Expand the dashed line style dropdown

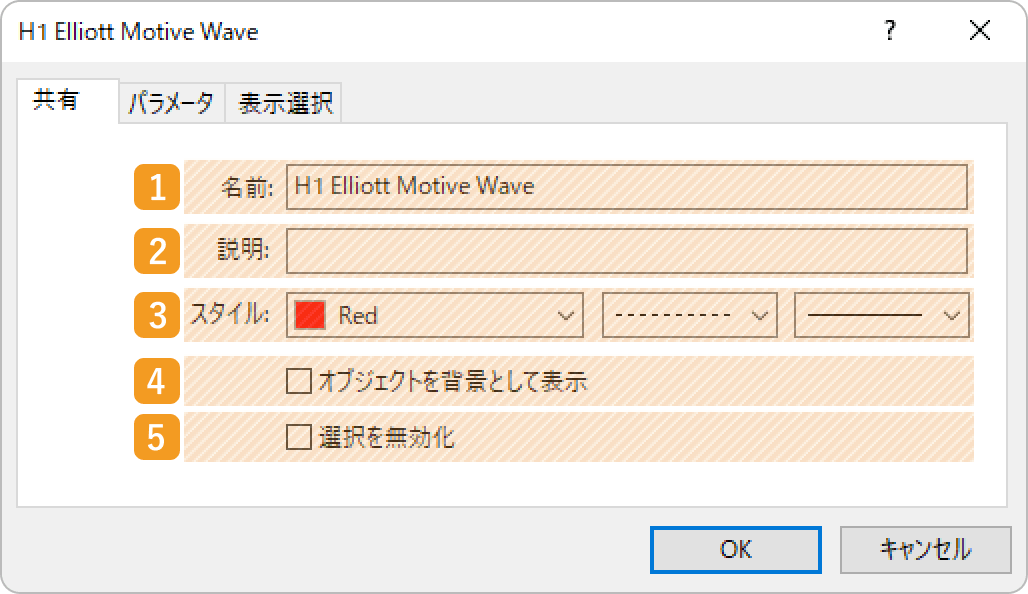690,316
